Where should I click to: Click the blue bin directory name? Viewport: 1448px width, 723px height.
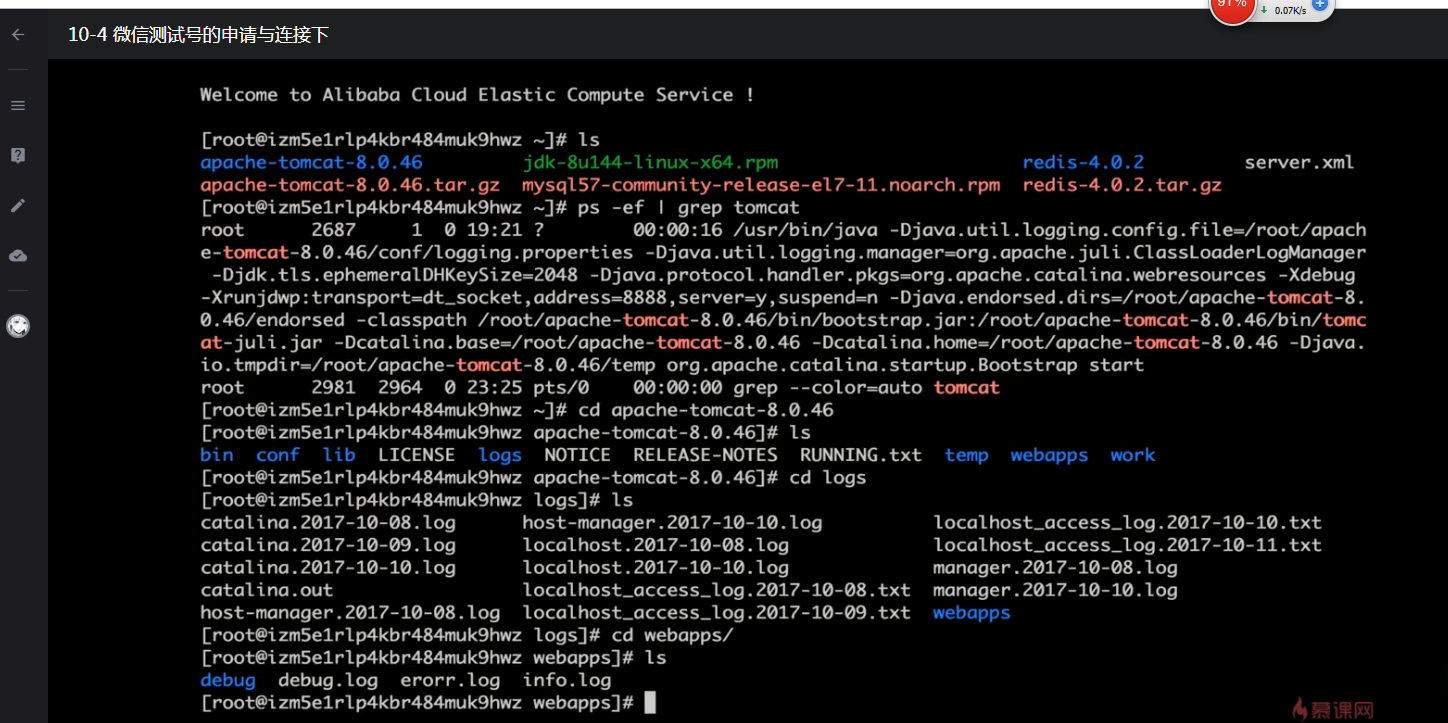[x=217, y=455]
